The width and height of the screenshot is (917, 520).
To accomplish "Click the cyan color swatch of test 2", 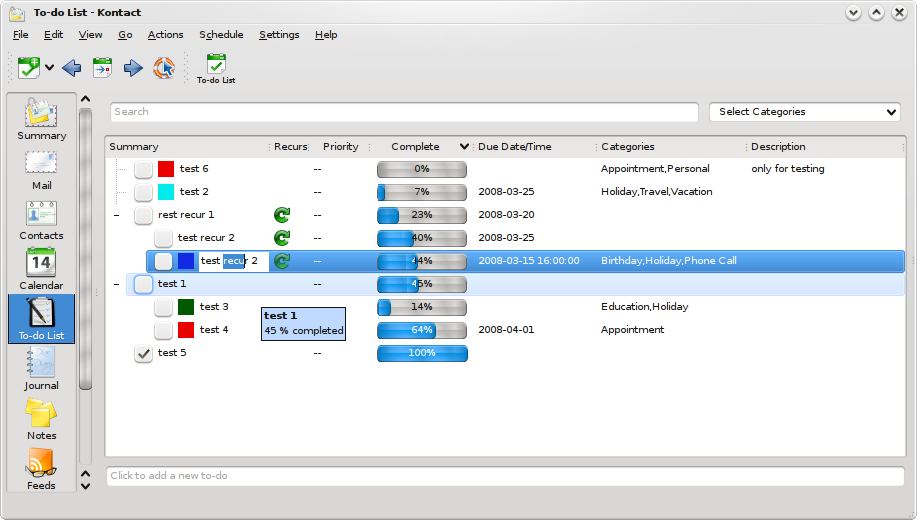I will [x=166, y=192].
